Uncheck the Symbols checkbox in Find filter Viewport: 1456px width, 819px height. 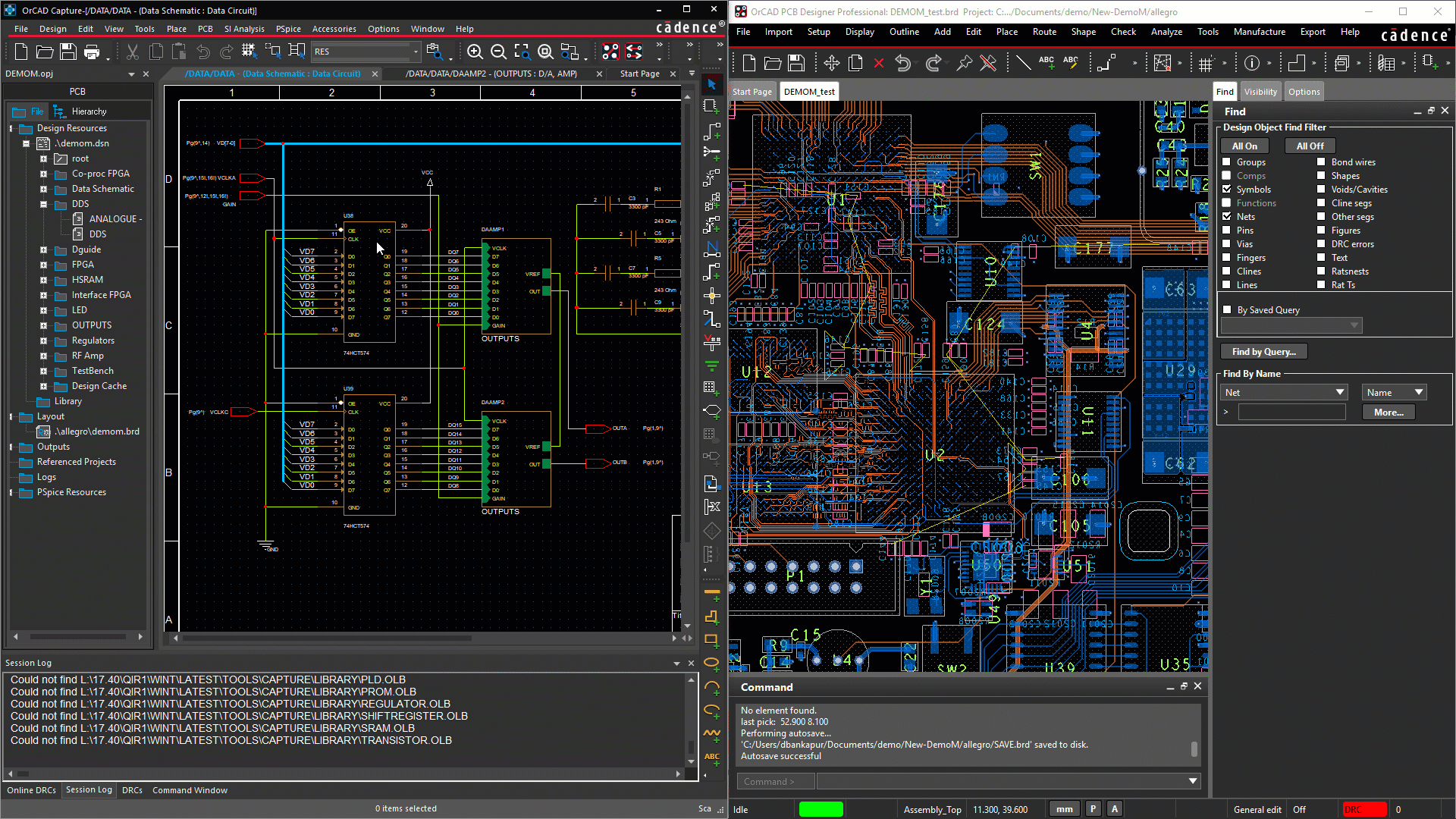(x=1227, y=189)
